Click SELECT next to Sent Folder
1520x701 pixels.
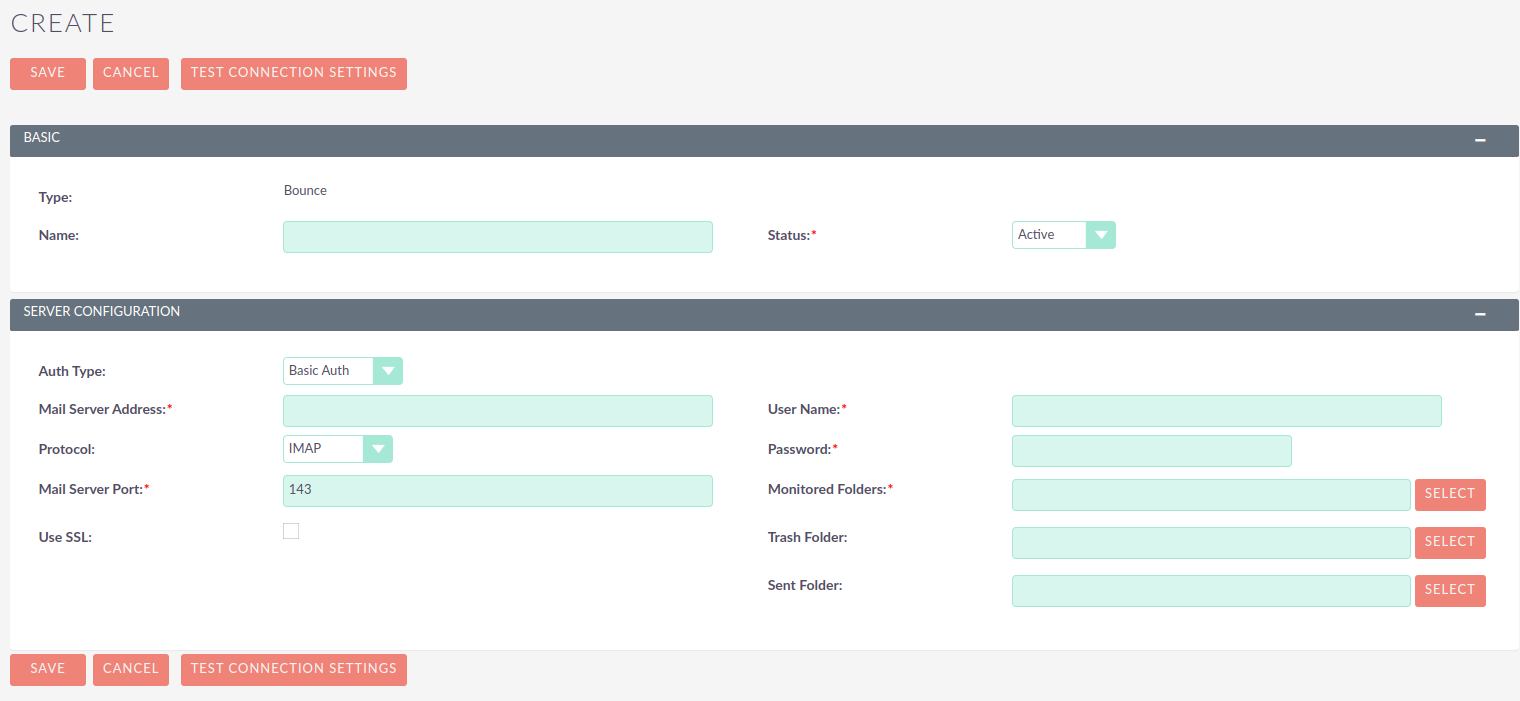point(1450,590)
